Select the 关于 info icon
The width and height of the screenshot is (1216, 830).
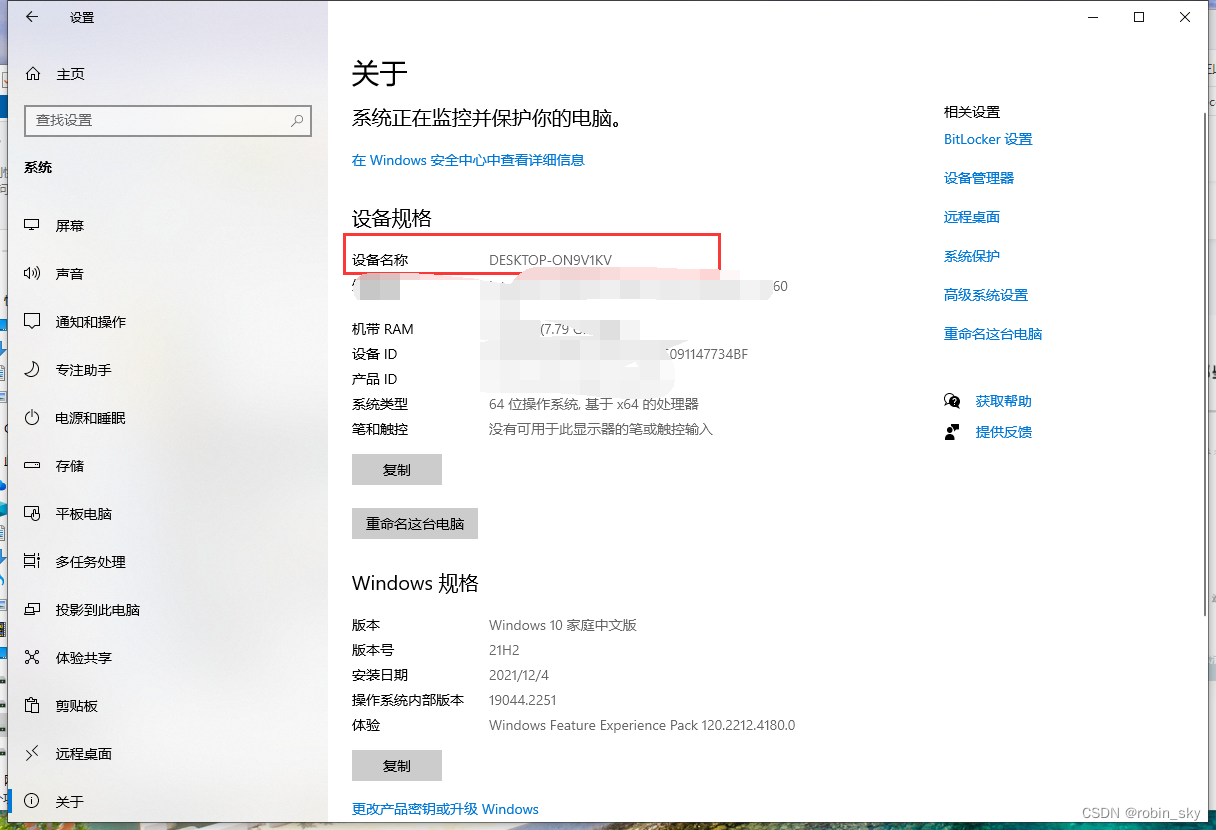point(33,802)
